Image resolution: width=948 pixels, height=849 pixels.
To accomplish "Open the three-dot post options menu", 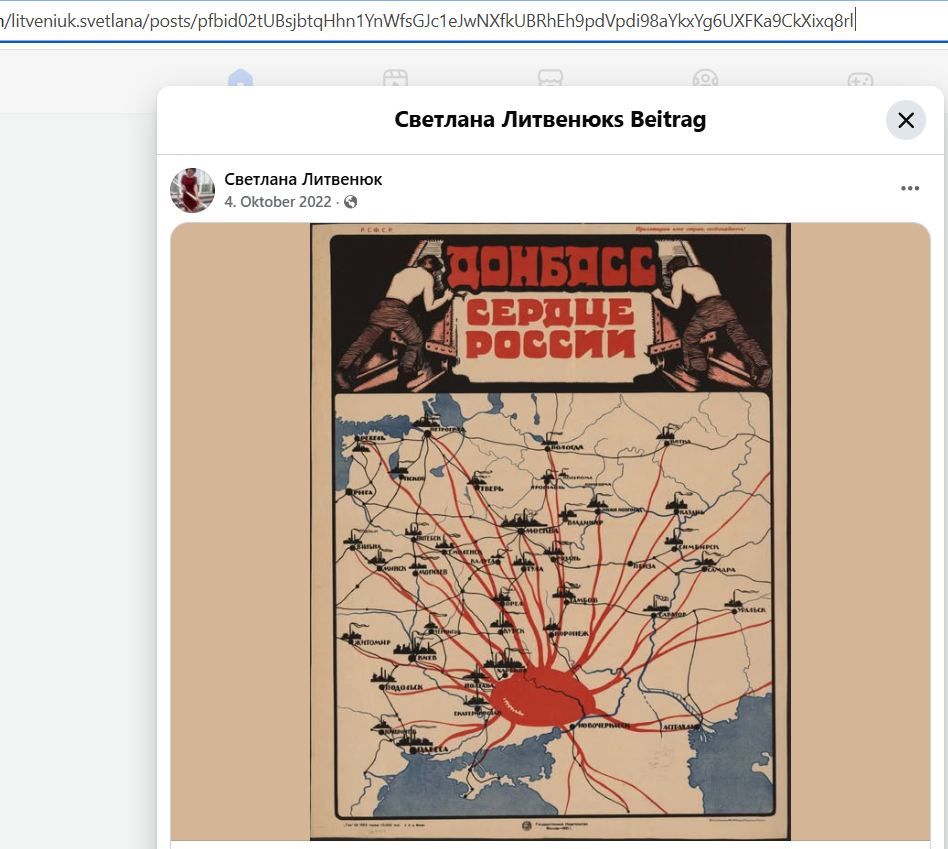I will point(910,188).
